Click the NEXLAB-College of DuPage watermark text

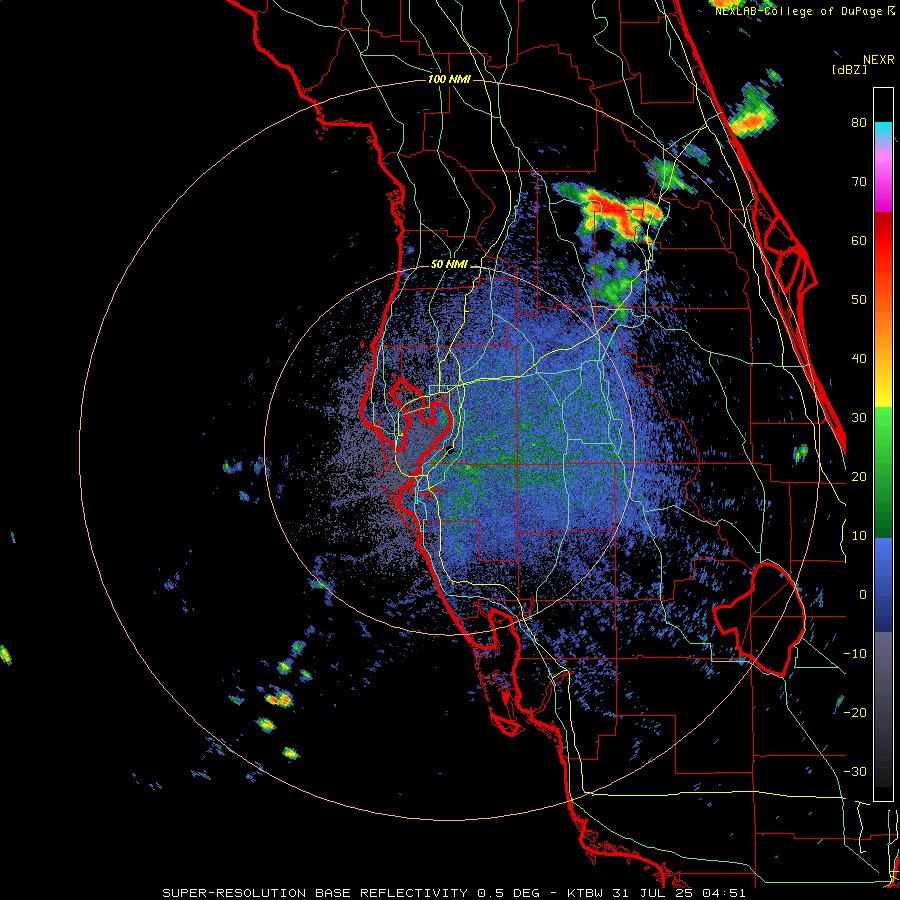click(804, 11)
